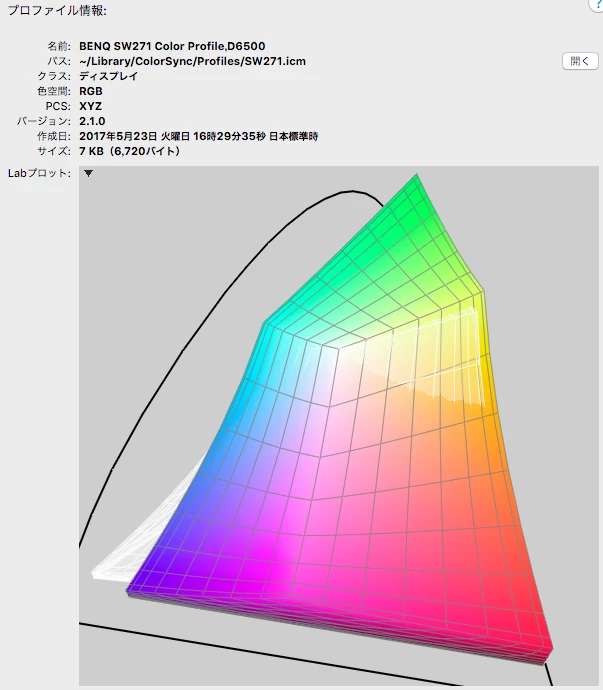Click the PCS value XYZ
This screenshot has width=603, height=690.
point(90,106)
